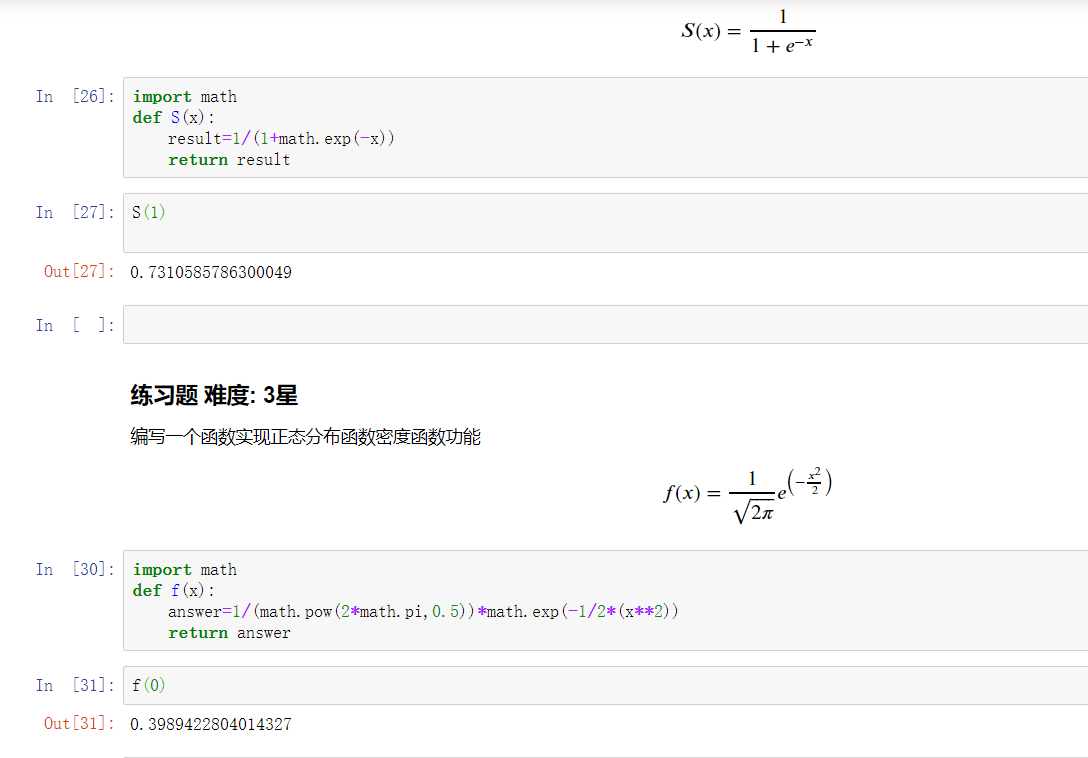Select the empty In [ ] prompt
This screenshot has height=758, width=1088.
tap(75, 326)
